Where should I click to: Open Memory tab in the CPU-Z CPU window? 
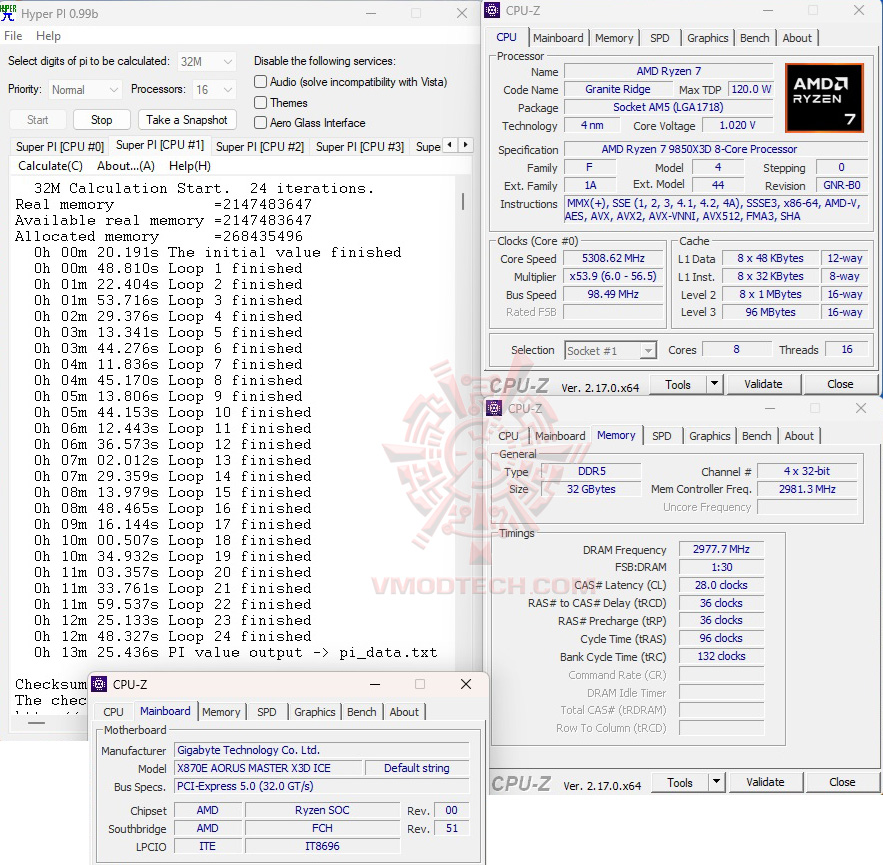(x=614, y=38)
